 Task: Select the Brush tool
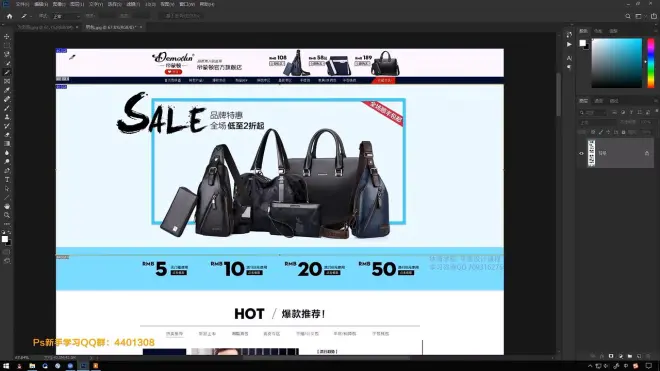click(7, 108)
